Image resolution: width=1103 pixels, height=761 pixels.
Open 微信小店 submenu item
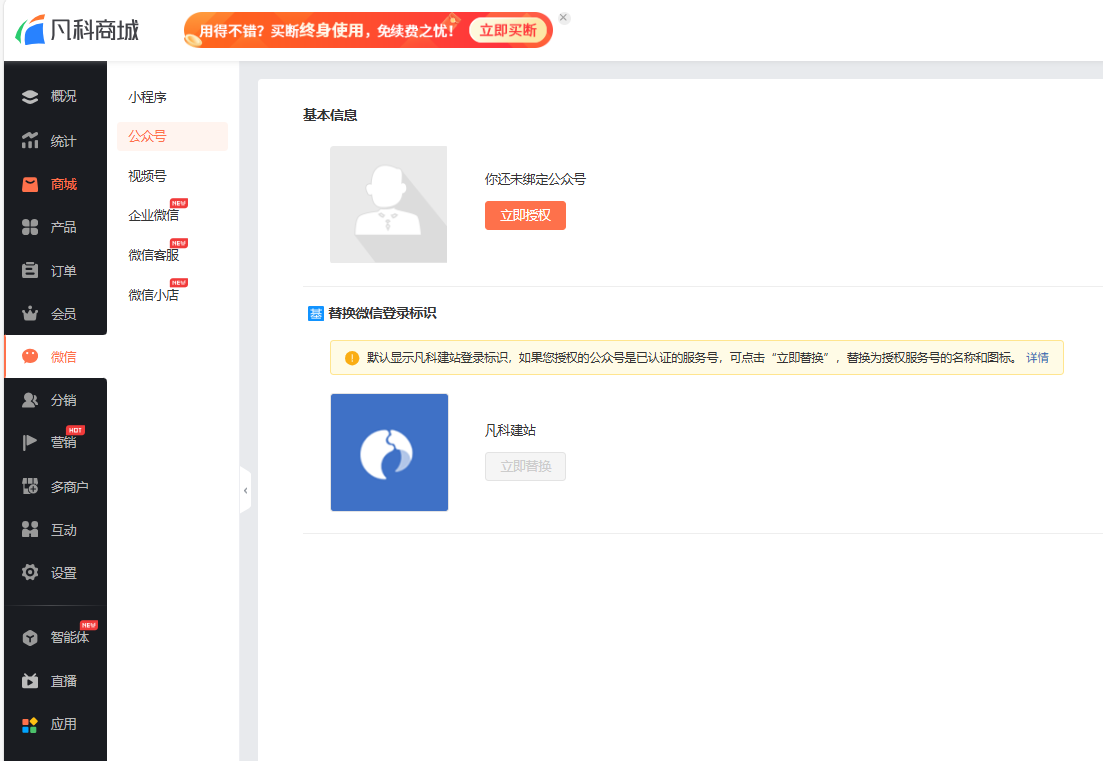(x=153, y=295)
